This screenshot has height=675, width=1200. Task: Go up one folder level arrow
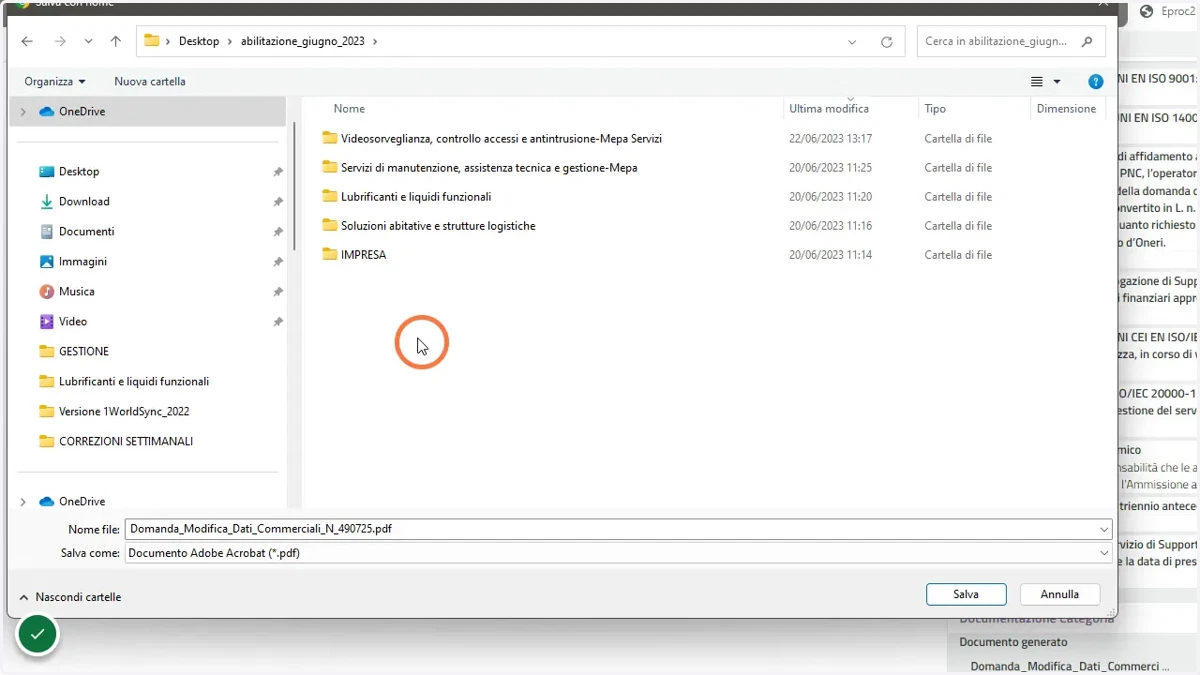click(x=116, y=42)
